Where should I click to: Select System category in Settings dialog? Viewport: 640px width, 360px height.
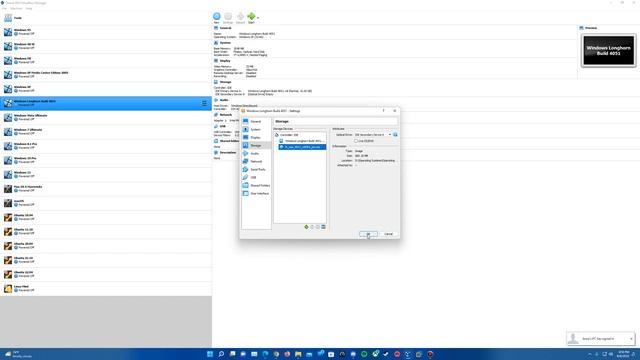coord(256,129)
